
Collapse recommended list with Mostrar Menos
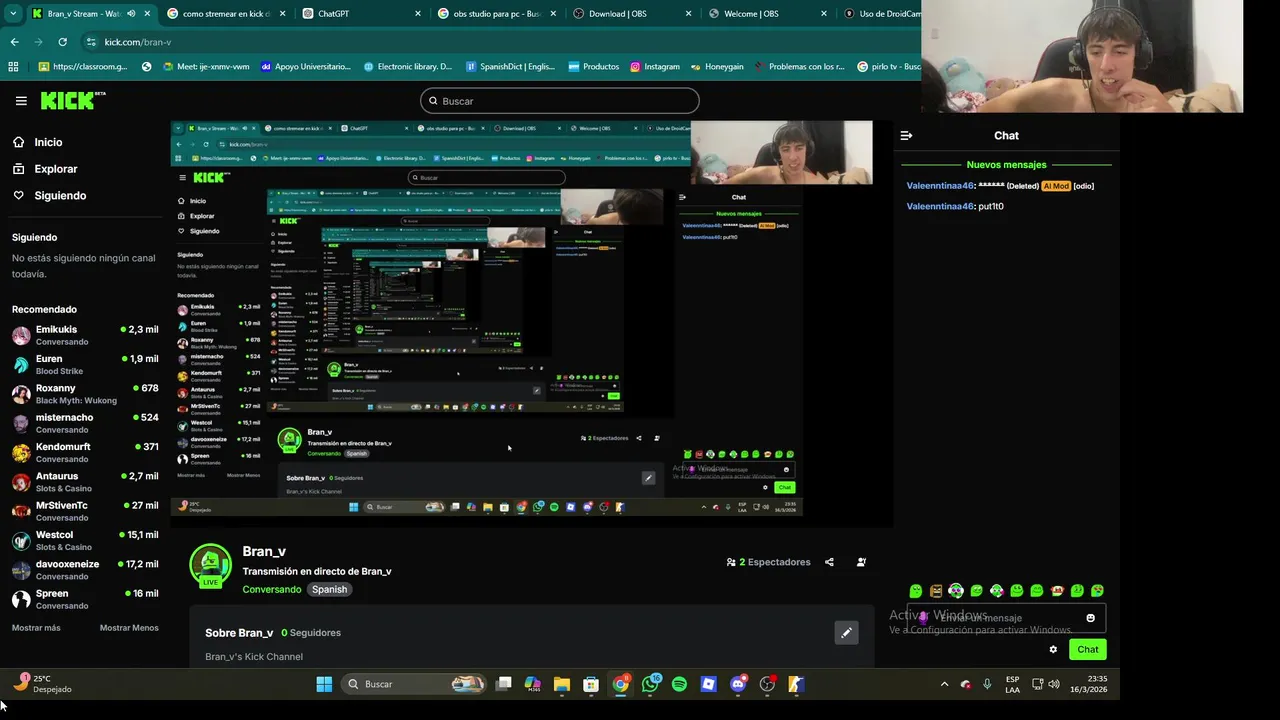tap(129, 628)
